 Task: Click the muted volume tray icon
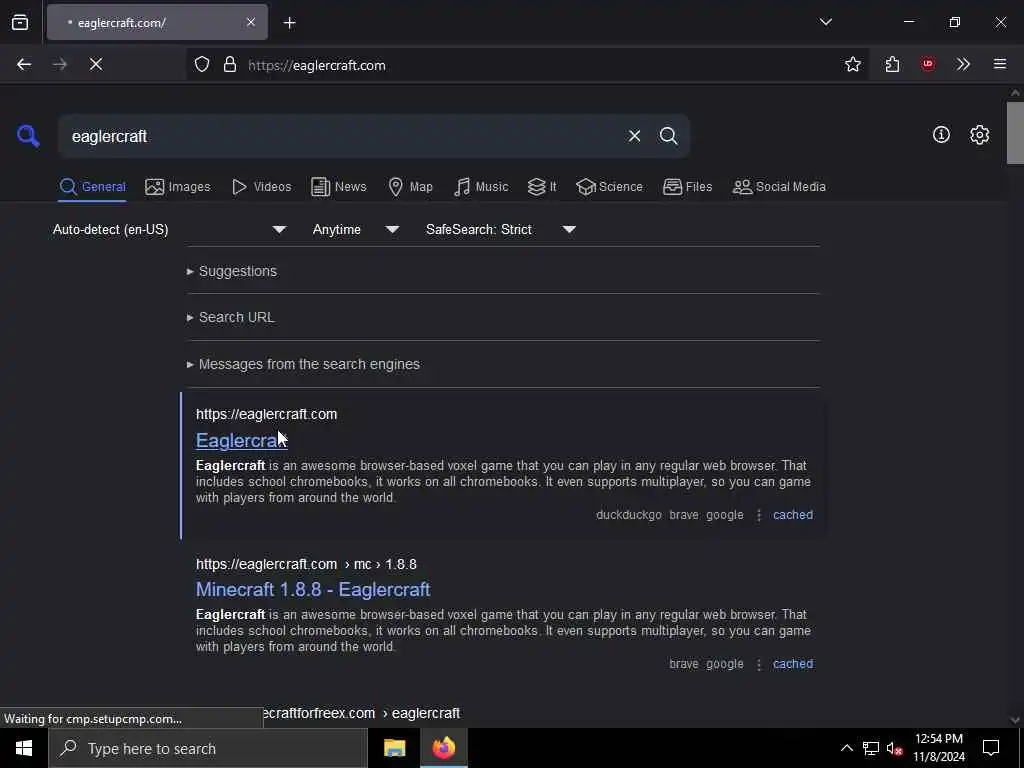[x=895, y=748]
